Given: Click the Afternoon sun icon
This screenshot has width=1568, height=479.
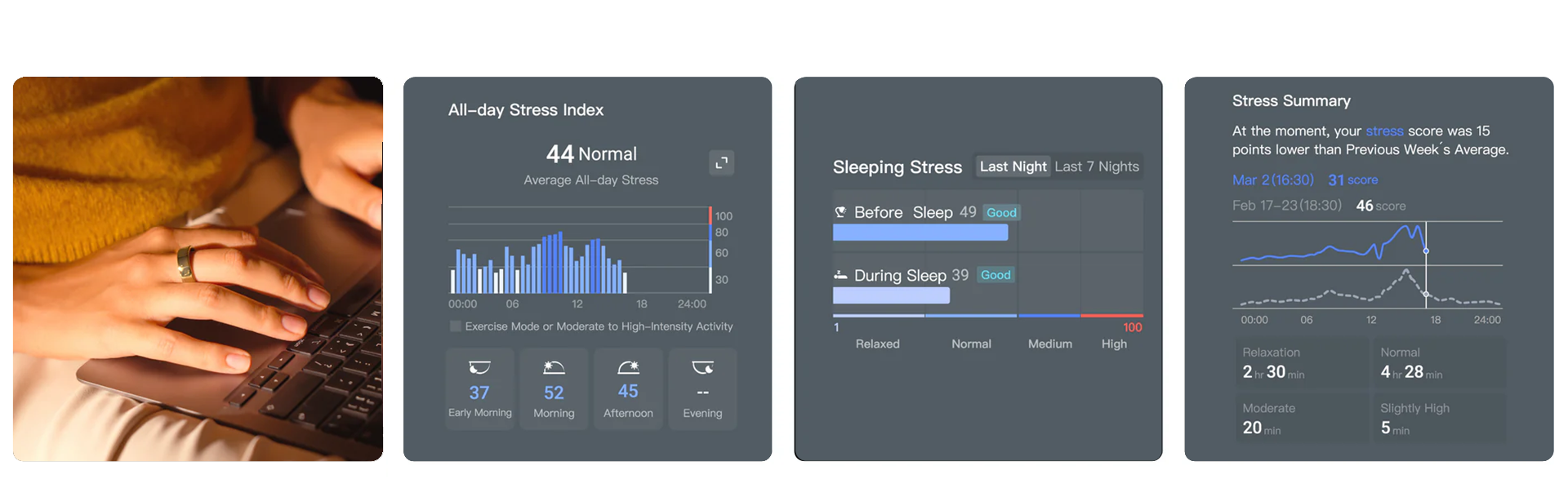Looking at the screenshot, I should 628,368.
